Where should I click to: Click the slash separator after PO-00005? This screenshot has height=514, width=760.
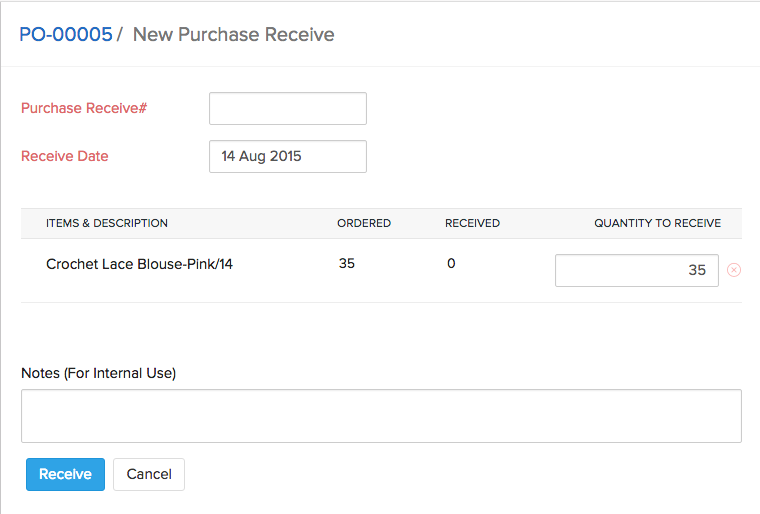[120, 35]
